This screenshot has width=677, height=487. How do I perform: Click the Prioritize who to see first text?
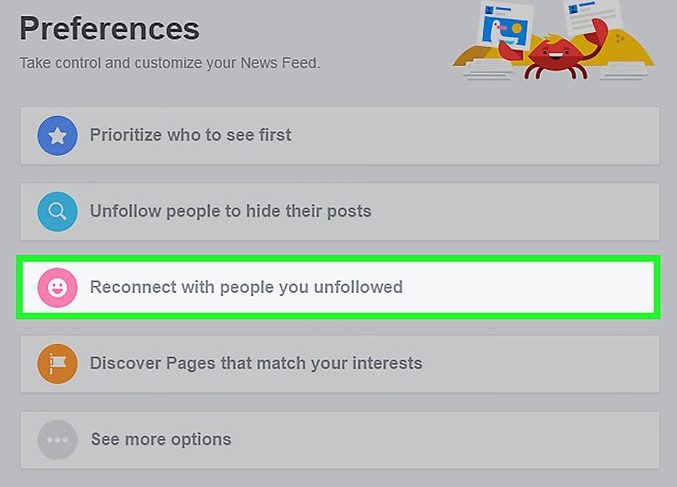pyautogui.click(x=190, y=135)
